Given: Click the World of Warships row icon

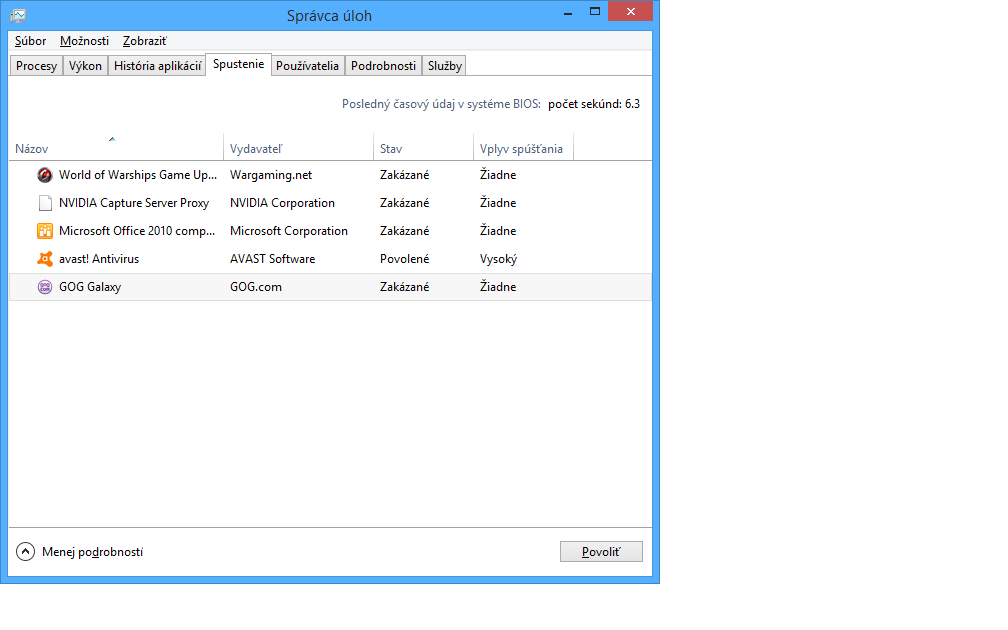Looking at the screenshot, I should (x=44, y=175).
